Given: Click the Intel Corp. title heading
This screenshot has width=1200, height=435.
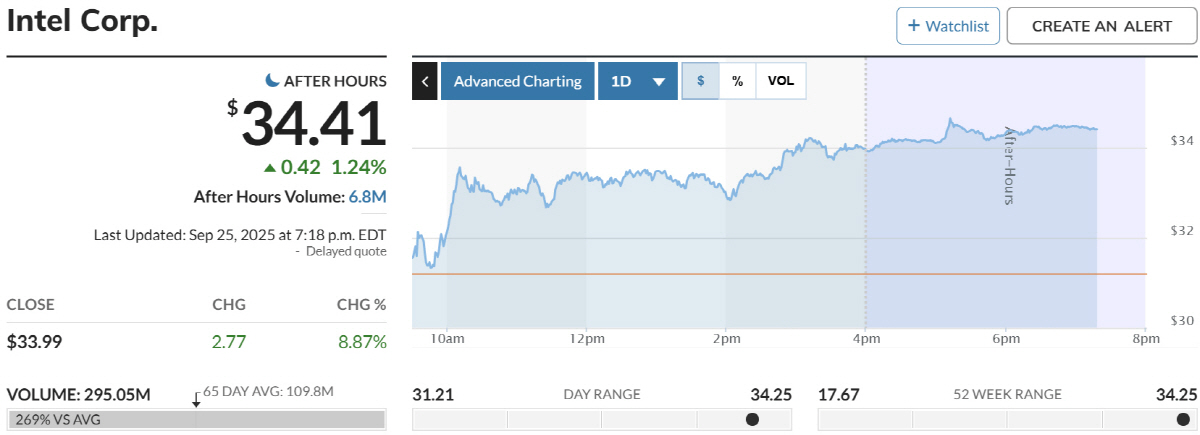Looking at the screenshot, I should coord(82,22).
